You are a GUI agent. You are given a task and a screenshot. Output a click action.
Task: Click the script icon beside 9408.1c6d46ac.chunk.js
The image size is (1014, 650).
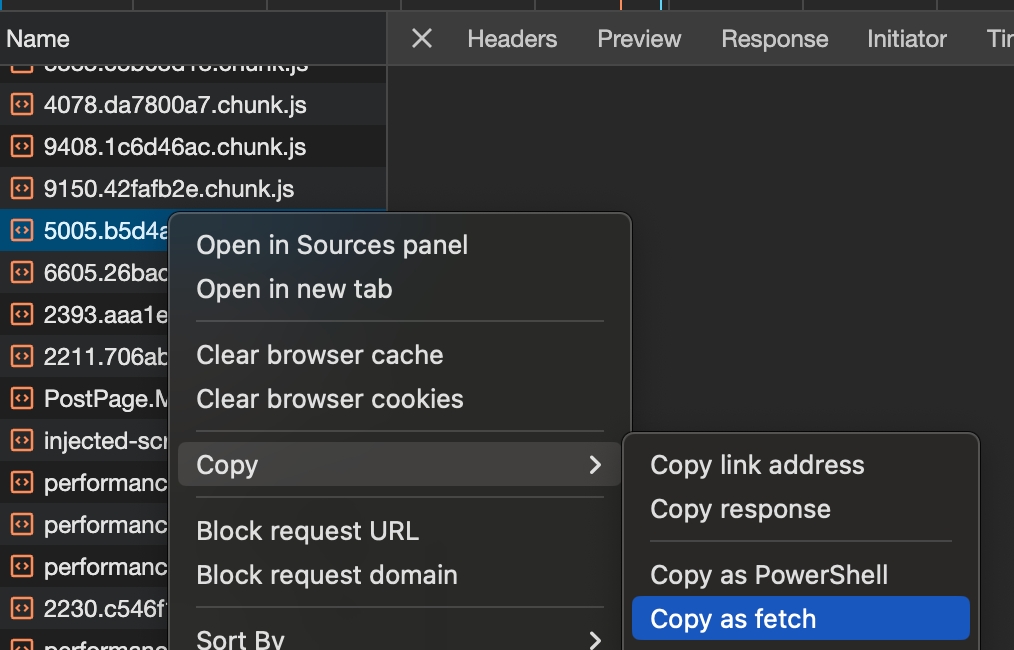pos(21,147)
